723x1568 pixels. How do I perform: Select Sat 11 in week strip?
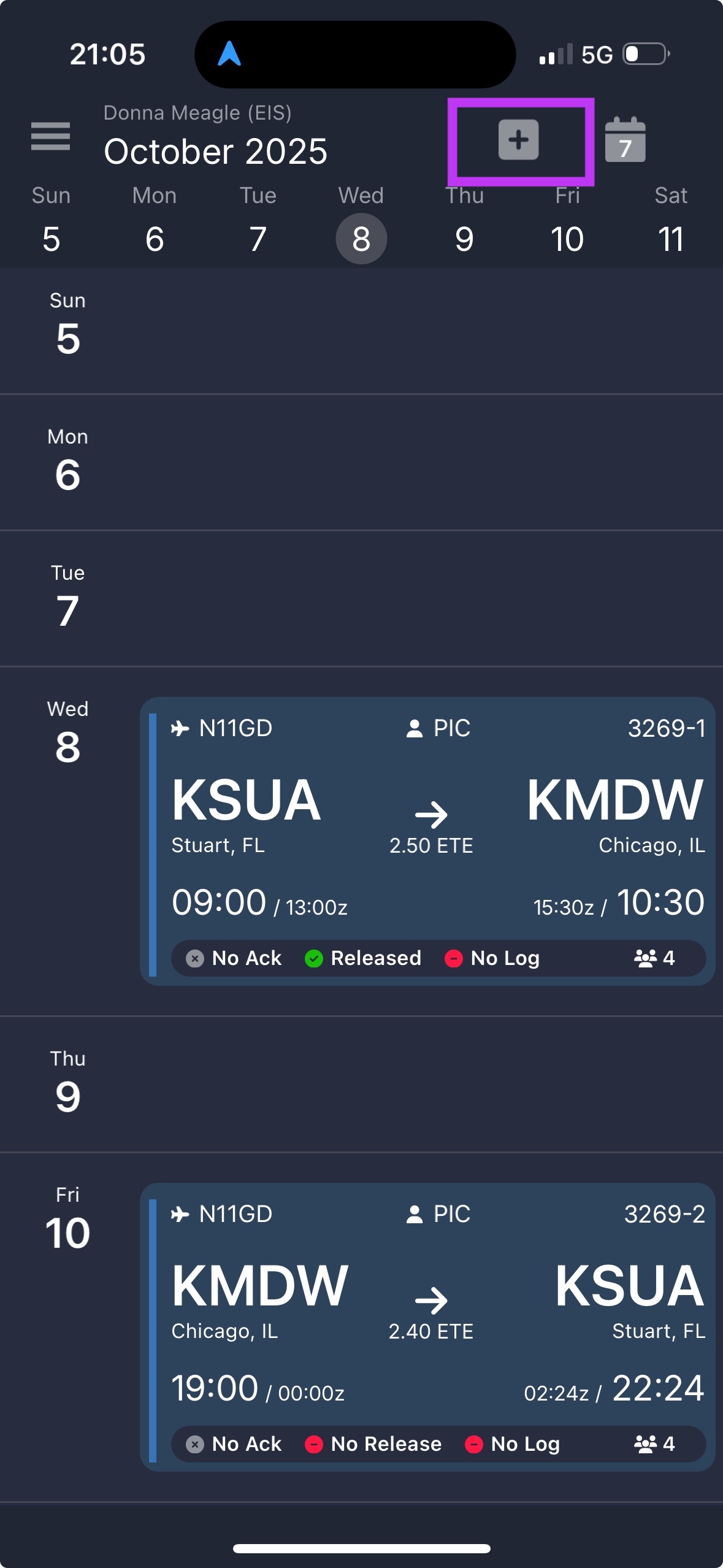point(670,238)
